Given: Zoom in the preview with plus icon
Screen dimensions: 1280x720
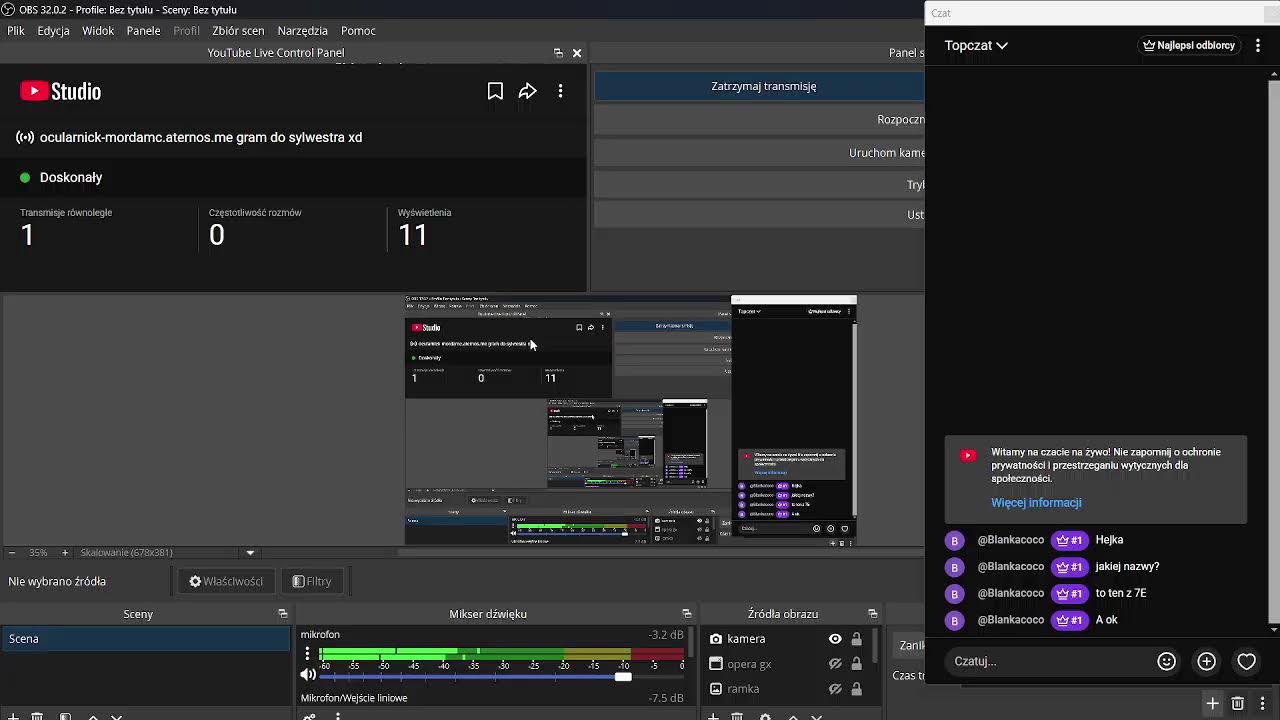Looking at the screenshot, I should pyautogui.click(x=65, y=552).
